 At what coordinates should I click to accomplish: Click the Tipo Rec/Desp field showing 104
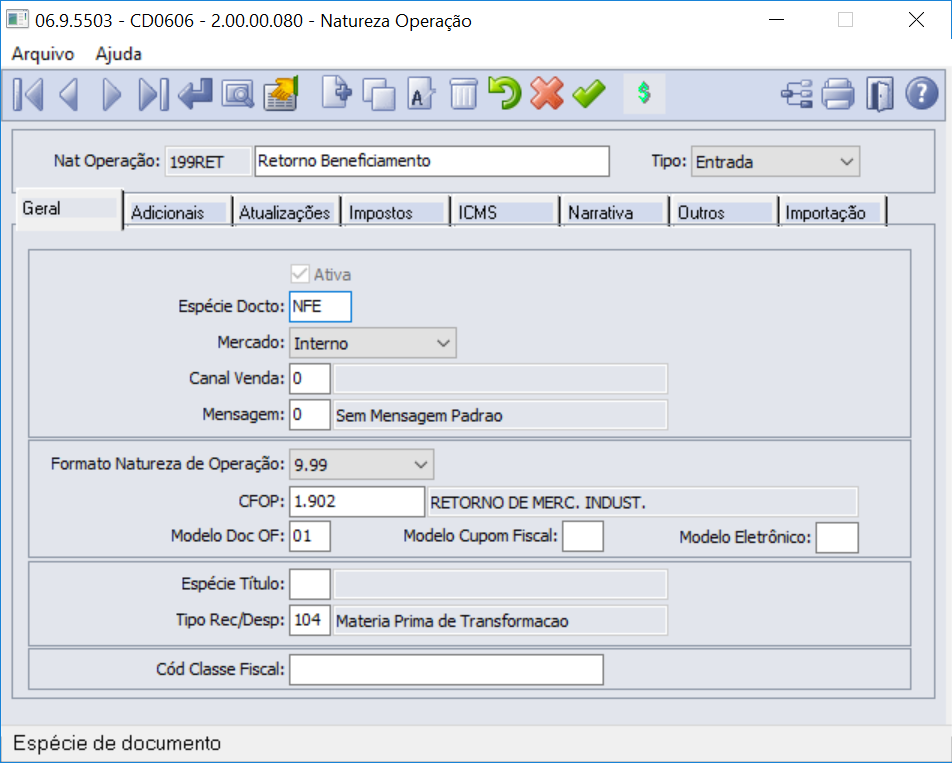pyautogui.click(x=310, y=620)
